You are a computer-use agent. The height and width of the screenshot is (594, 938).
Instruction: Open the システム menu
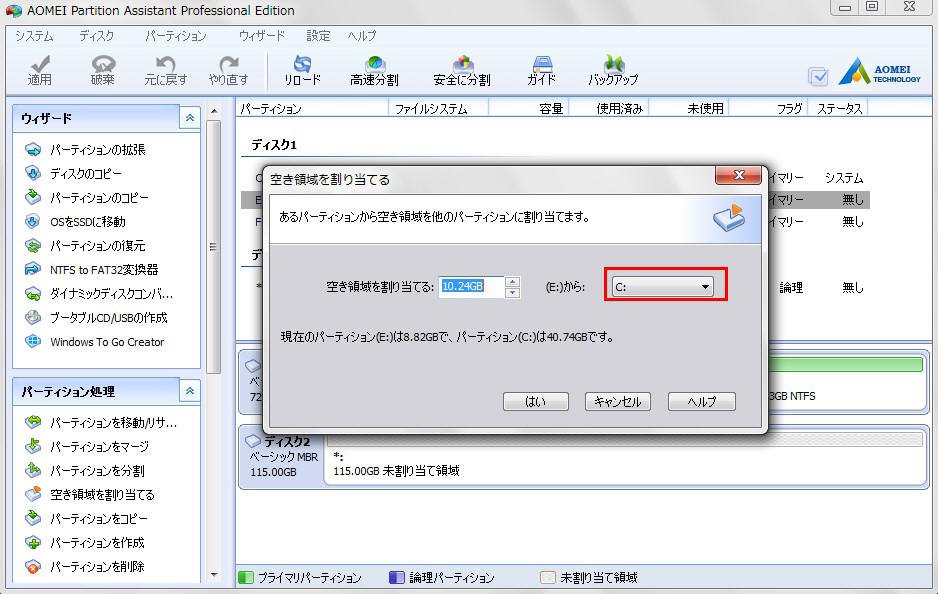pos(34,36)
